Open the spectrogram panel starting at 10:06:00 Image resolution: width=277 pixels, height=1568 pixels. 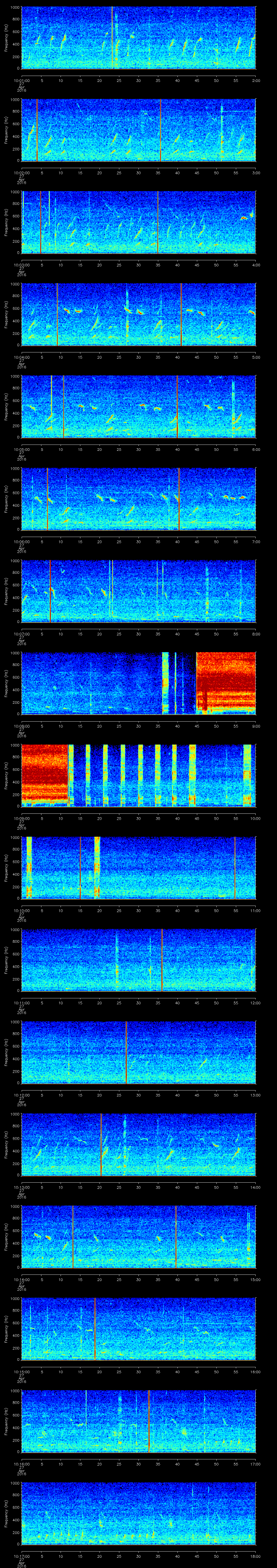[x=138, y=499]
